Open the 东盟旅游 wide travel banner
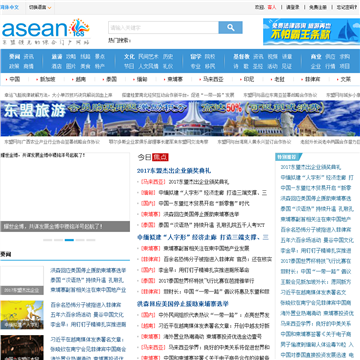 point(180,118)
